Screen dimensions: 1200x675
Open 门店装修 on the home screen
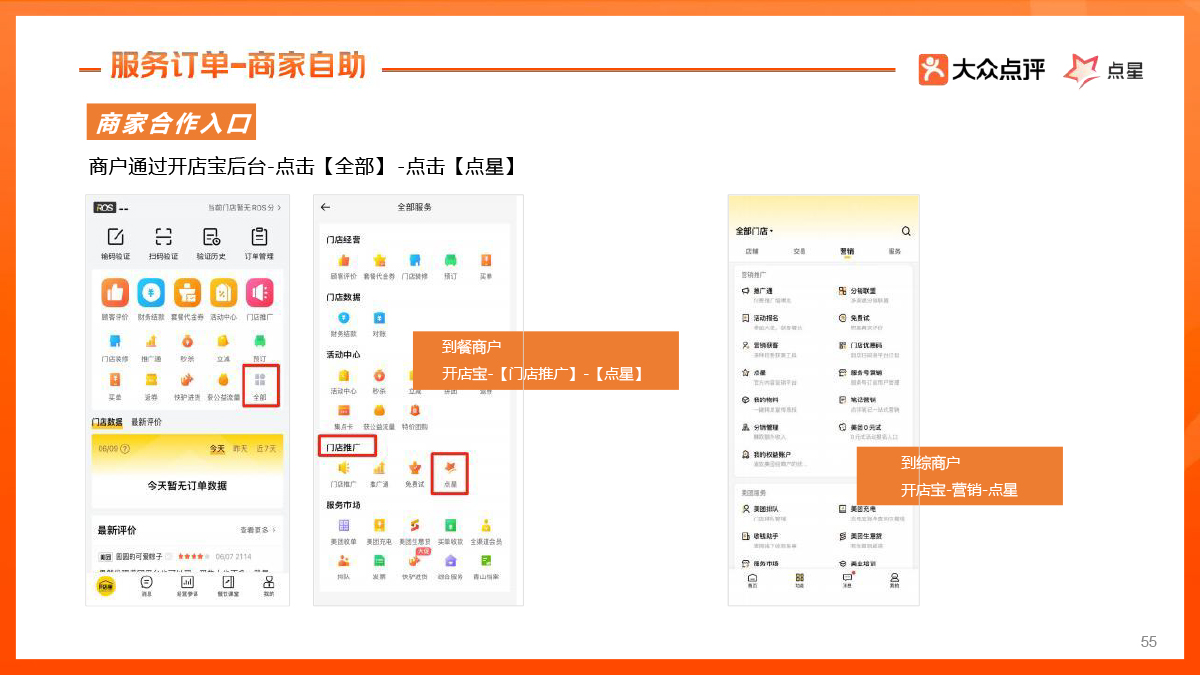(115, 347)
